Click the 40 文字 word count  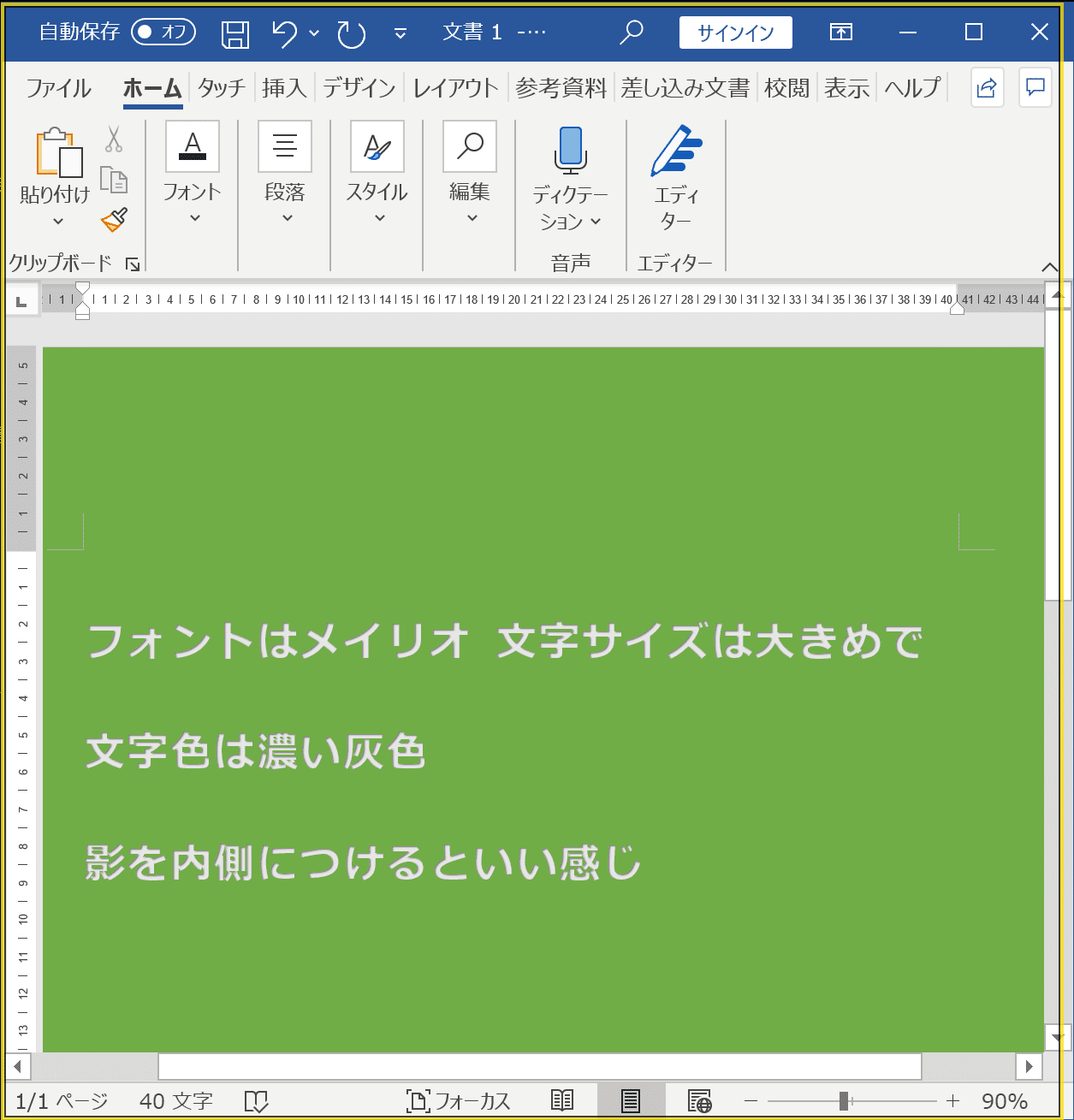(x=176, y=1101)
